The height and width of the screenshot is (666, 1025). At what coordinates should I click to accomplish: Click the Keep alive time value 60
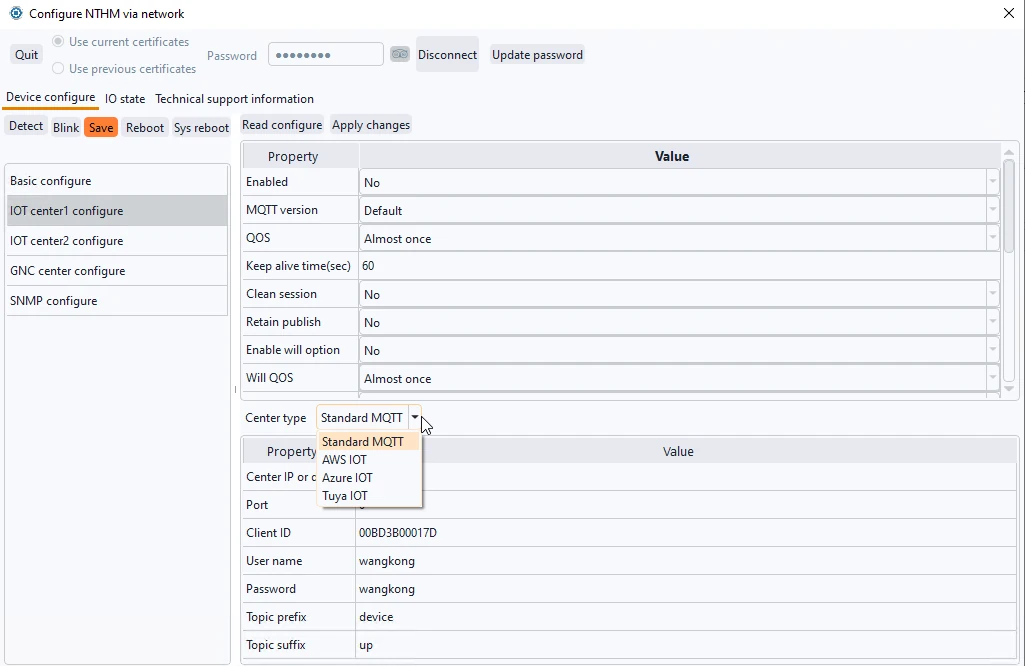[x=679, y=266]
